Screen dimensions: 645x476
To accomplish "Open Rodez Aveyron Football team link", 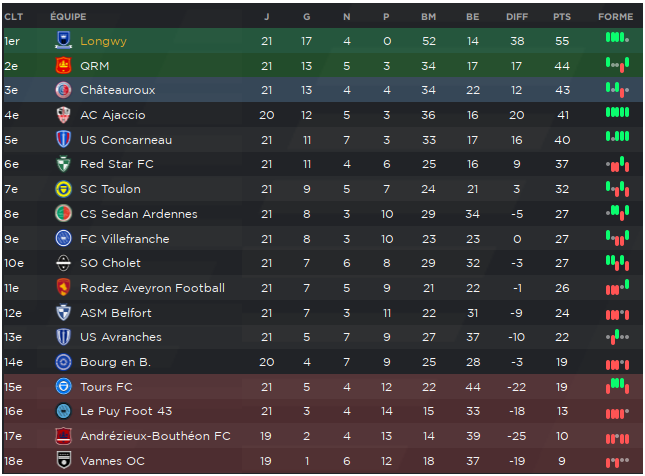I will point(153,288).
